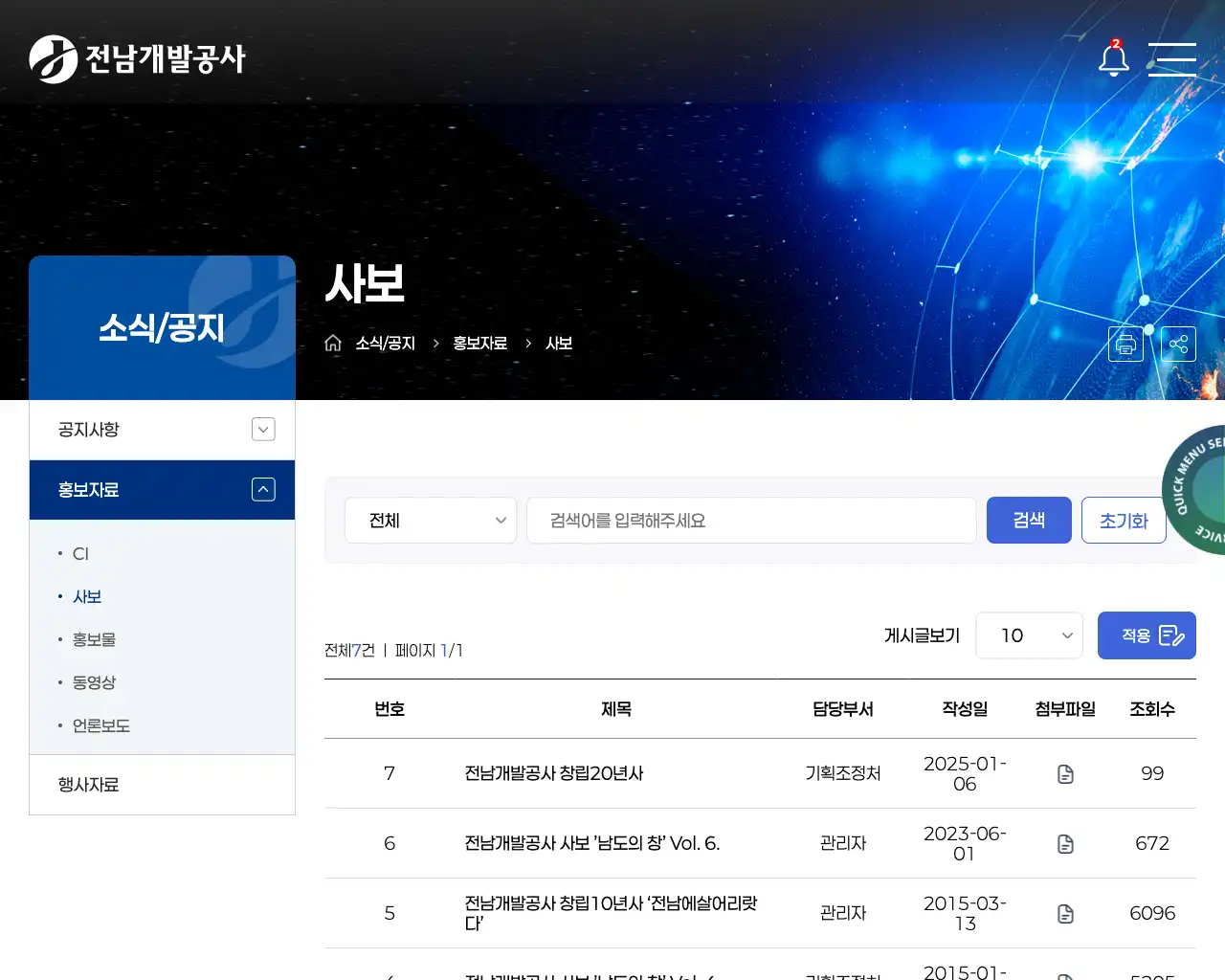Open the 전체 search category dropdown
This screenshot has height=980, width=1225.
(431, 521)
